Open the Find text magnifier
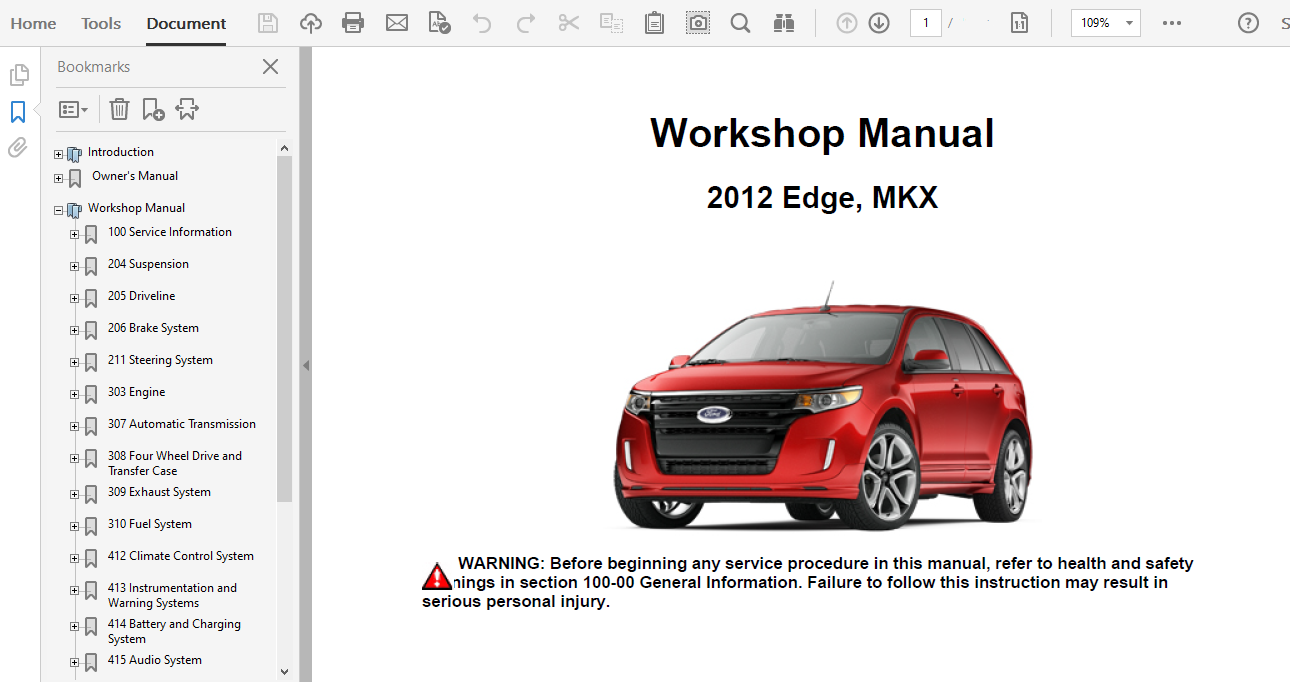 pos(740,23)
